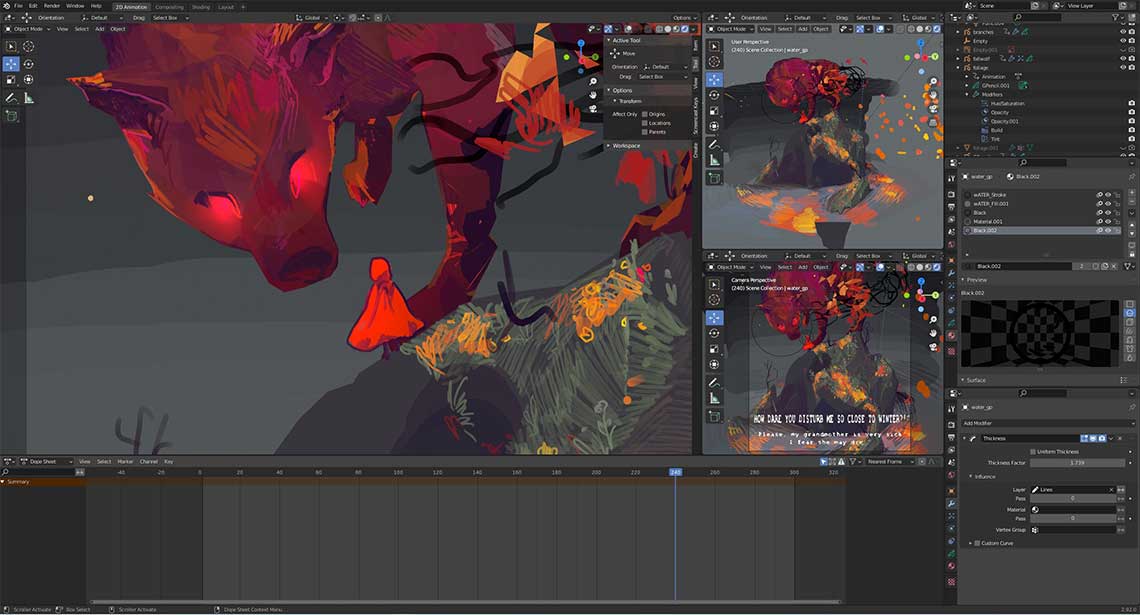This screenshot has height=615, width=1140.
Task: Enable the Uniform Thickness checkbox
Action: [1033, 451]
